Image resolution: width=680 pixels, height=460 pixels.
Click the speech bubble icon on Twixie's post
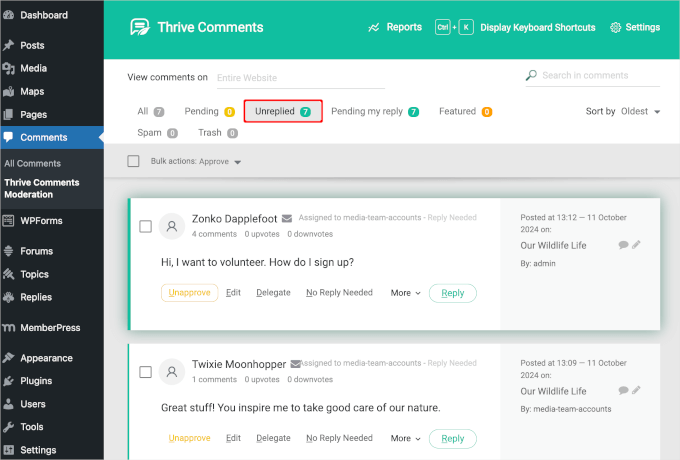(623, 390)
